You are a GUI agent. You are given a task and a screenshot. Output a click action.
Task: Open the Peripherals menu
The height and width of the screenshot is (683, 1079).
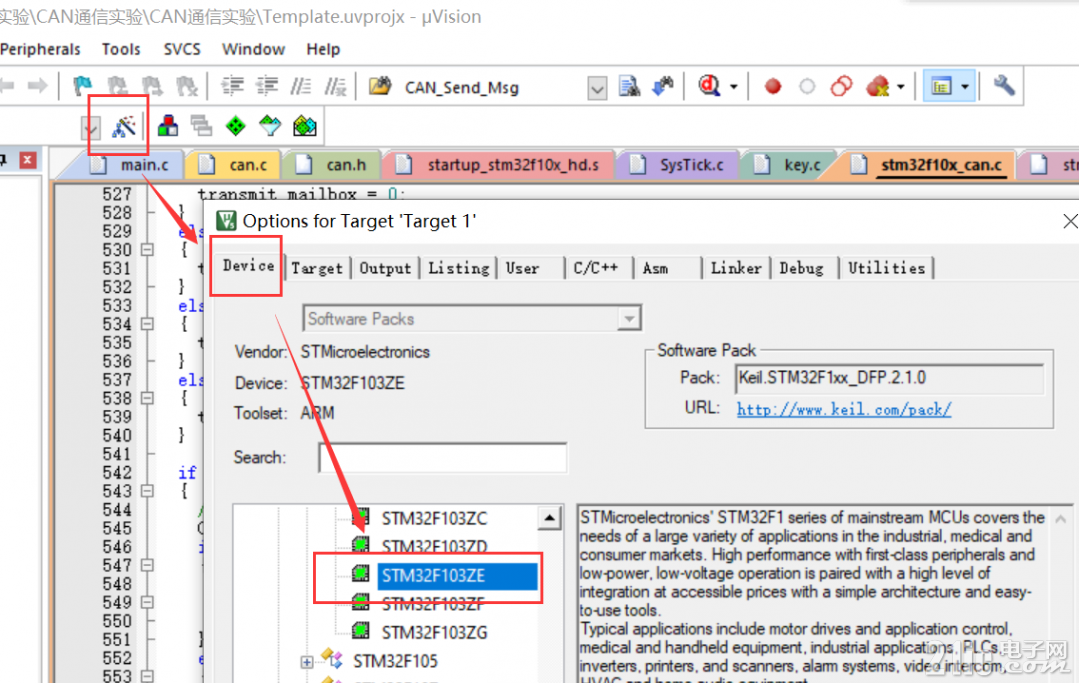(x=41, y=50)
